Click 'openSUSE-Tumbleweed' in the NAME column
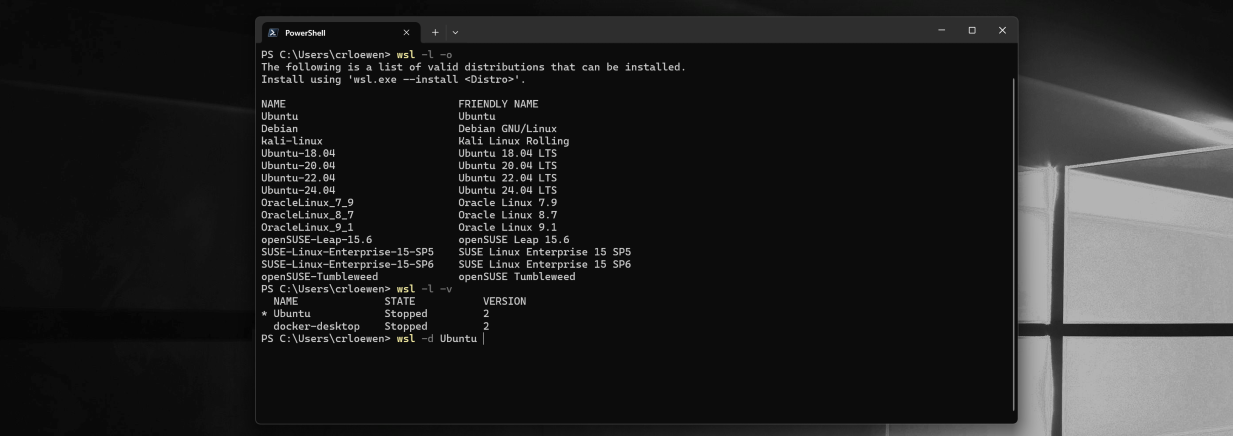Screen dimensions: 1233x436 pos(319,277)
